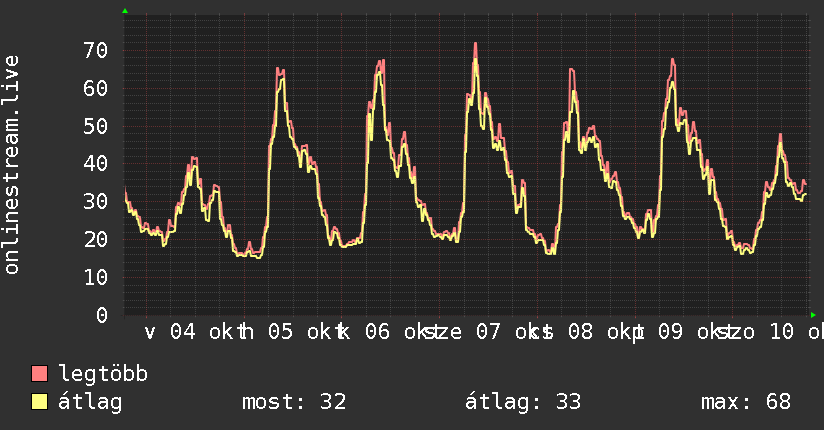Click the pink legtöbb legend swatch
Screen dimensions: 824x430
[39, 374]
